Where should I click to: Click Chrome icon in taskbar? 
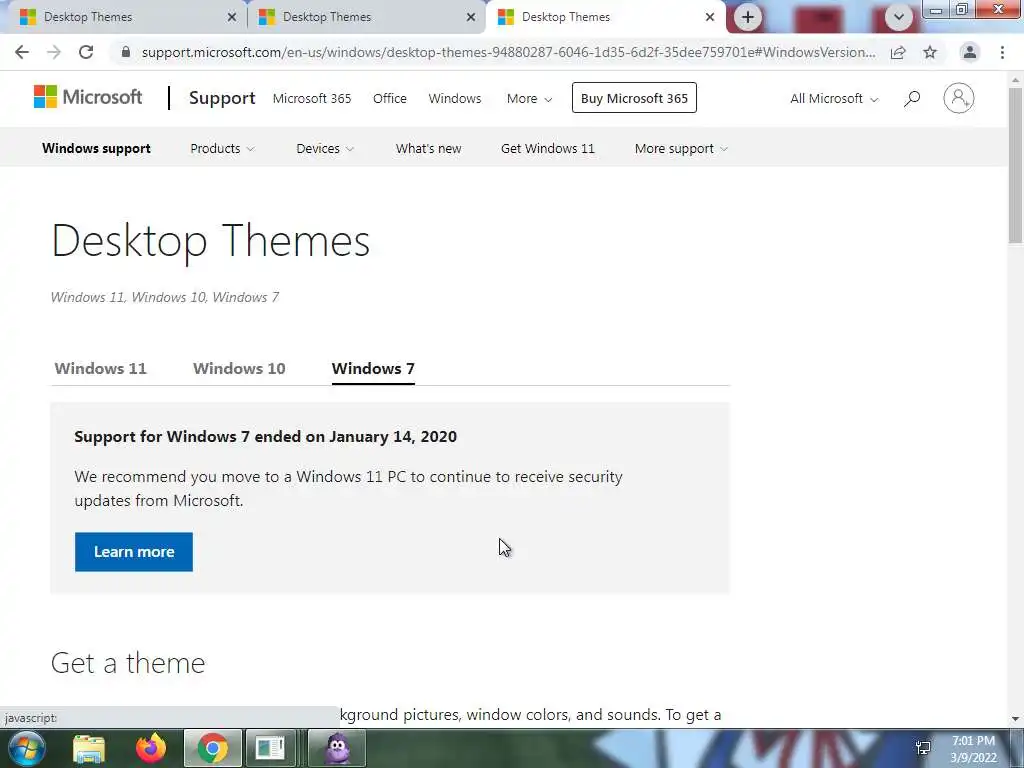212,748
